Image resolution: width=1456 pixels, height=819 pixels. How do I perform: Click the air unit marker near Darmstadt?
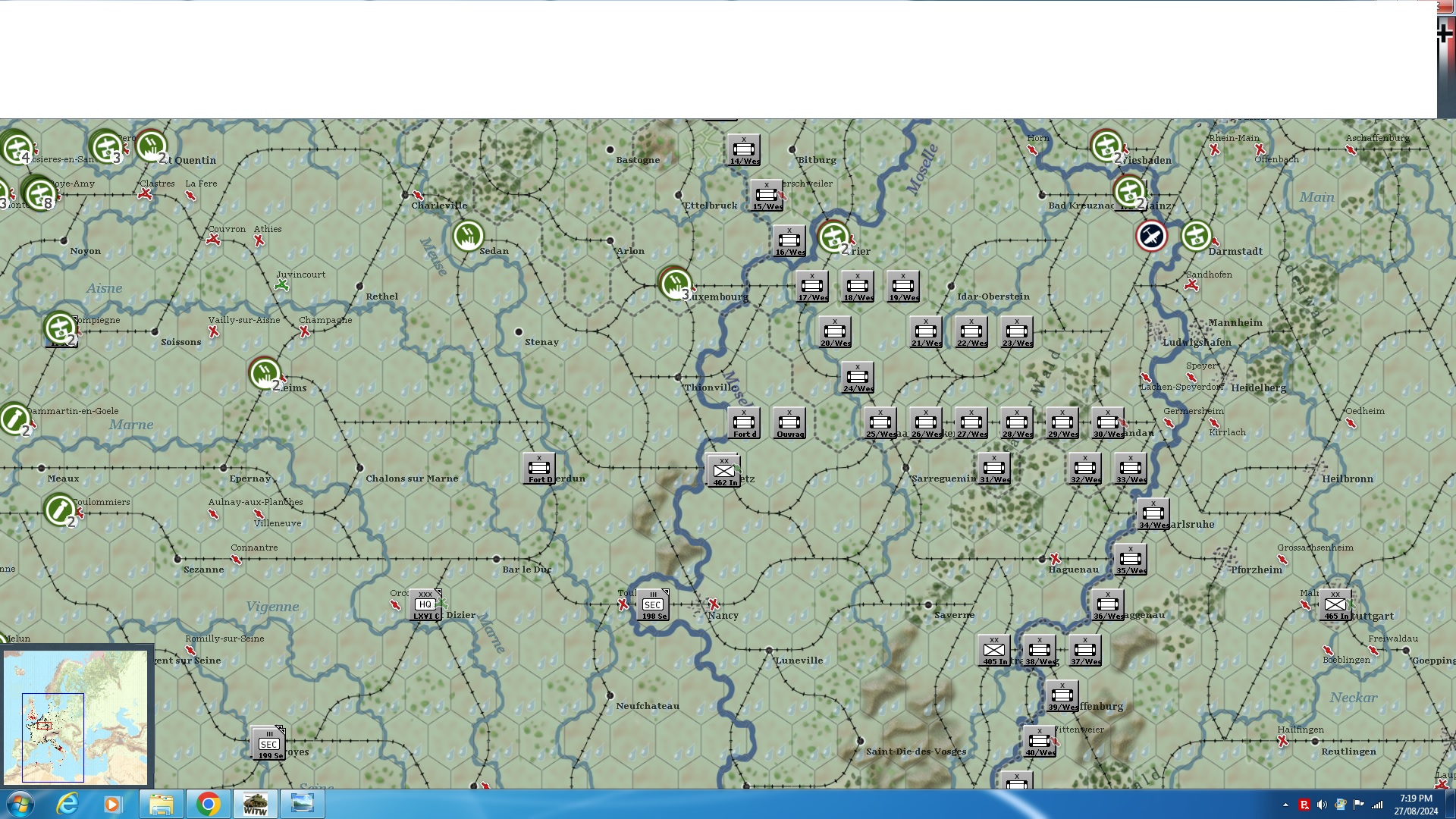pos(1151,237)
